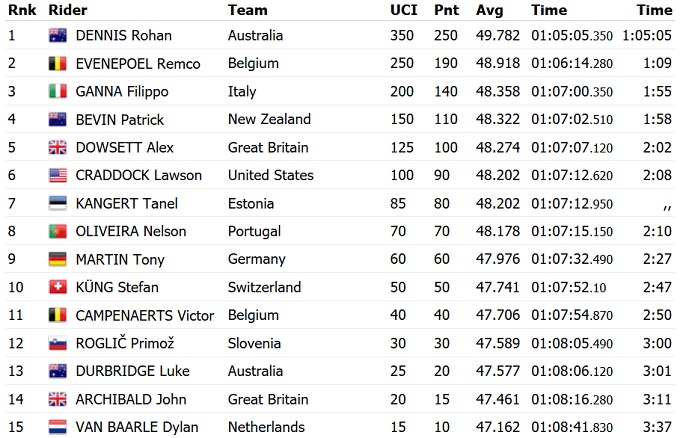
Task: Open the Switzerland team link
Action: [x=264, y=287]
